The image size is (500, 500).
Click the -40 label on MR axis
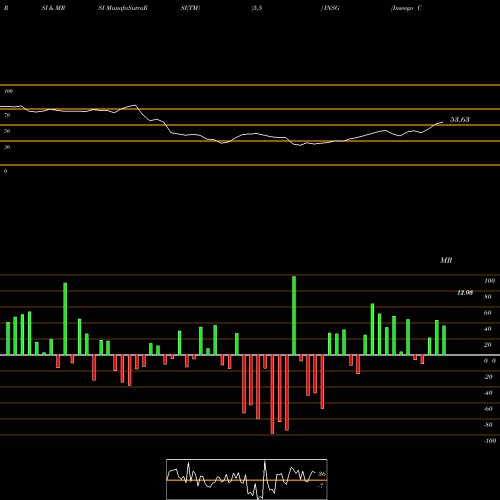coord(488,393)
